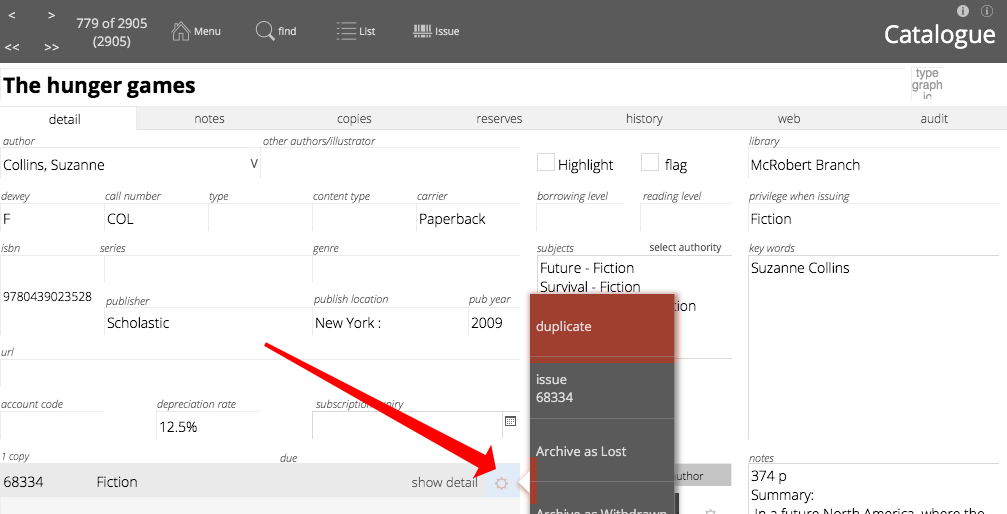Open the Menu home icon

pyautogui.click(x=181, y=31)
